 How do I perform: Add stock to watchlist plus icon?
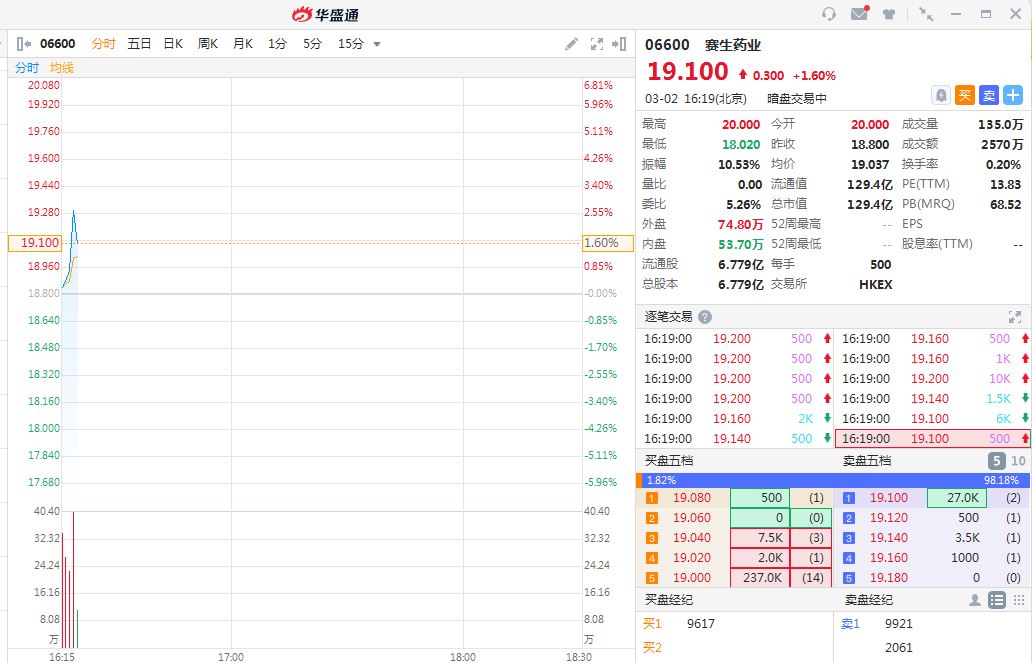tap(1013, 95)
